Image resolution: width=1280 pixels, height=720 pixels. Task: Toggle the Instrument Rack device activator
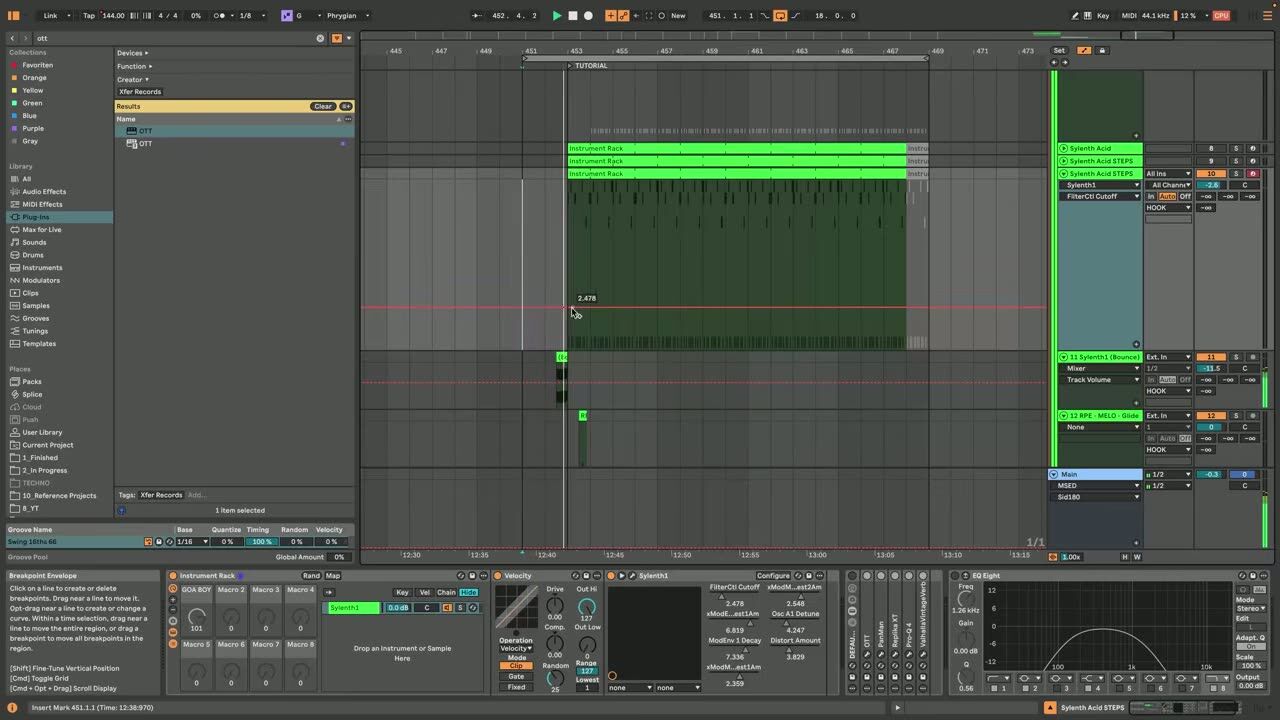(173, 576)
